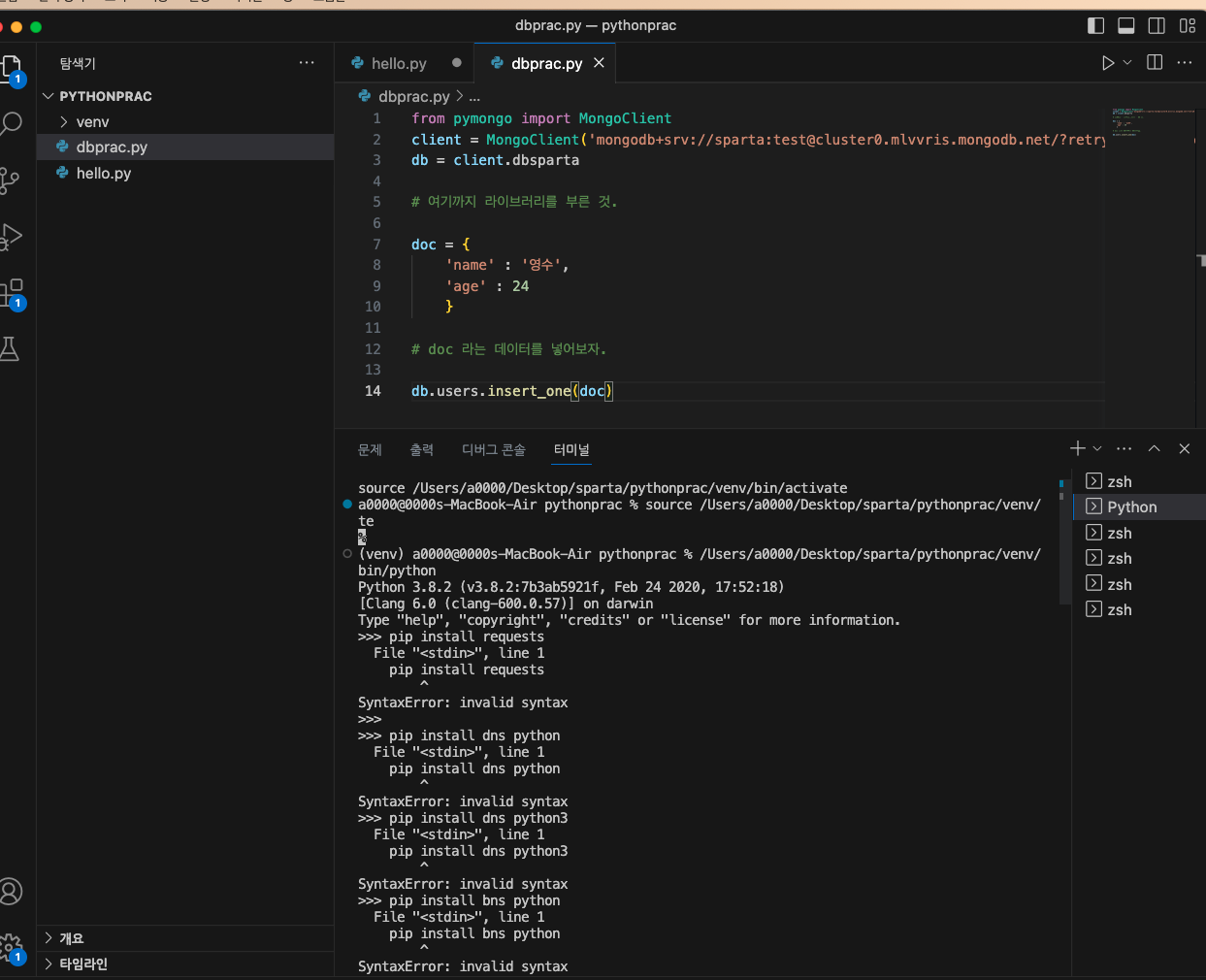Click the 'name' key on line 8
The height and width of the screenshot is (980, 1206).
[x=470, y=265]
